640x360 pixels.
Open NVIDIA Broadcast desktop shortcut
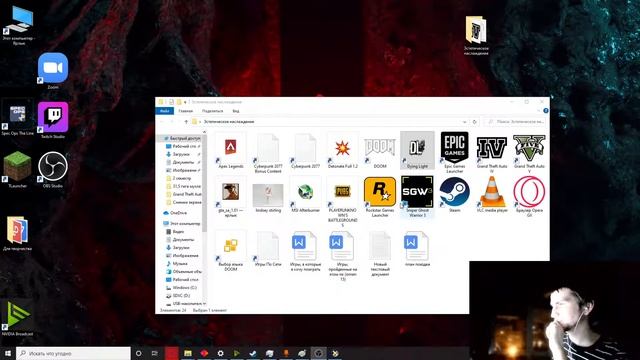click(17, 318)
